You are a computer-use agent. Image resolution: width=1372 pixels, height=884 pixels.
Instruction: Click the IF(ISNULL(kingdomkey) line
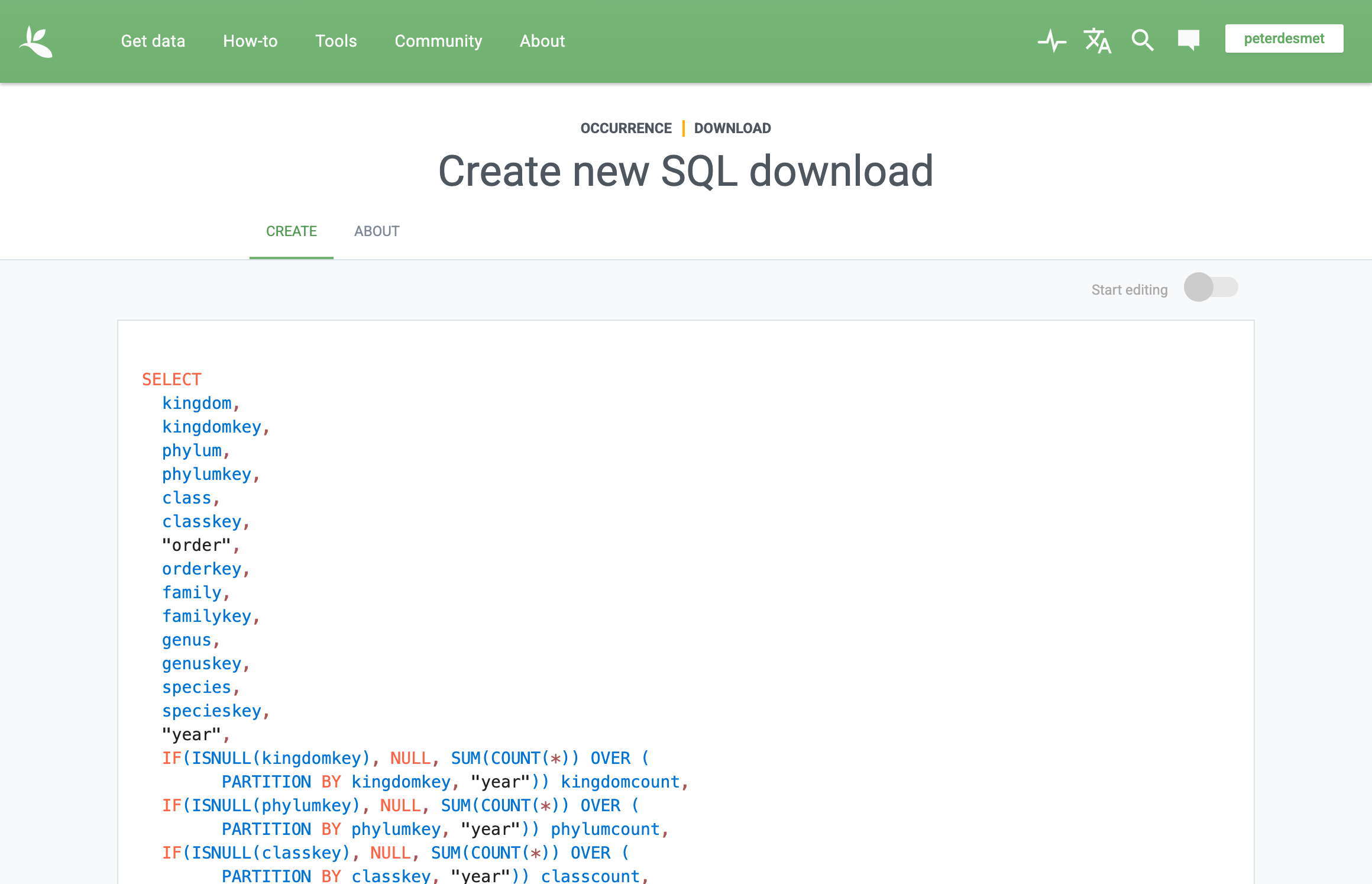coord(406,758)
